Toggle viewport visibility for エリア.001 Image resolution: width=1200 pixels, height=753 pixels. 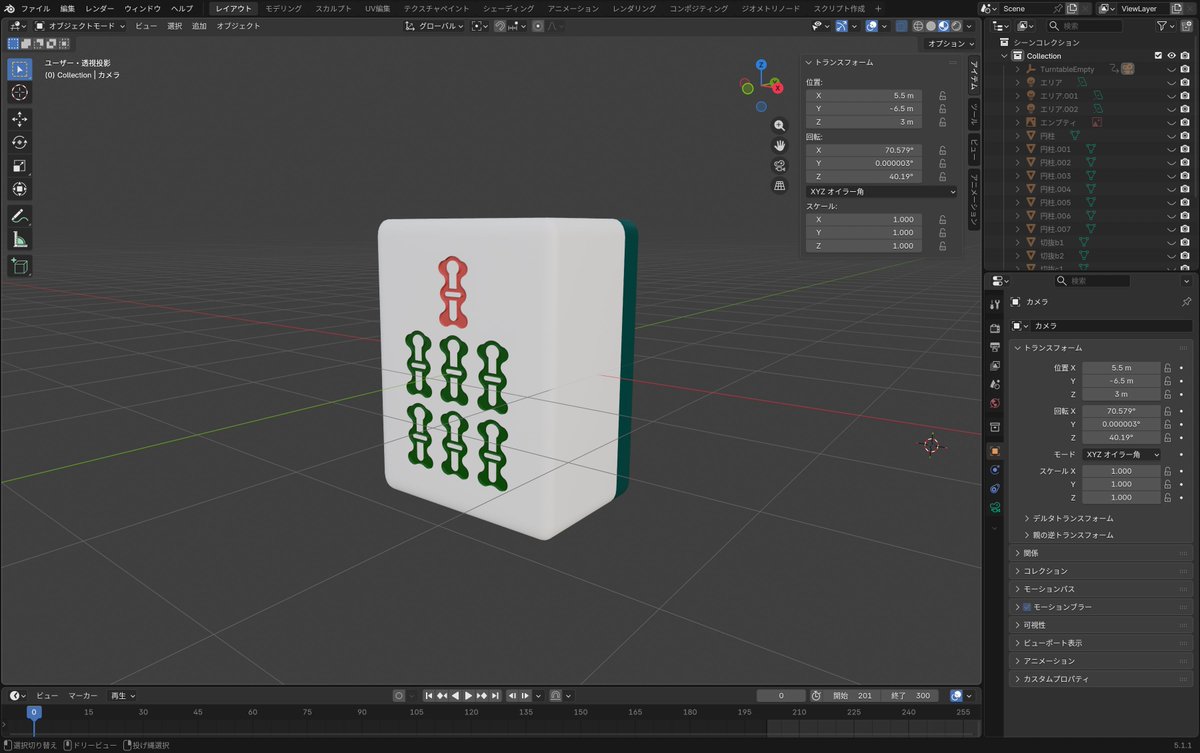1171,96
